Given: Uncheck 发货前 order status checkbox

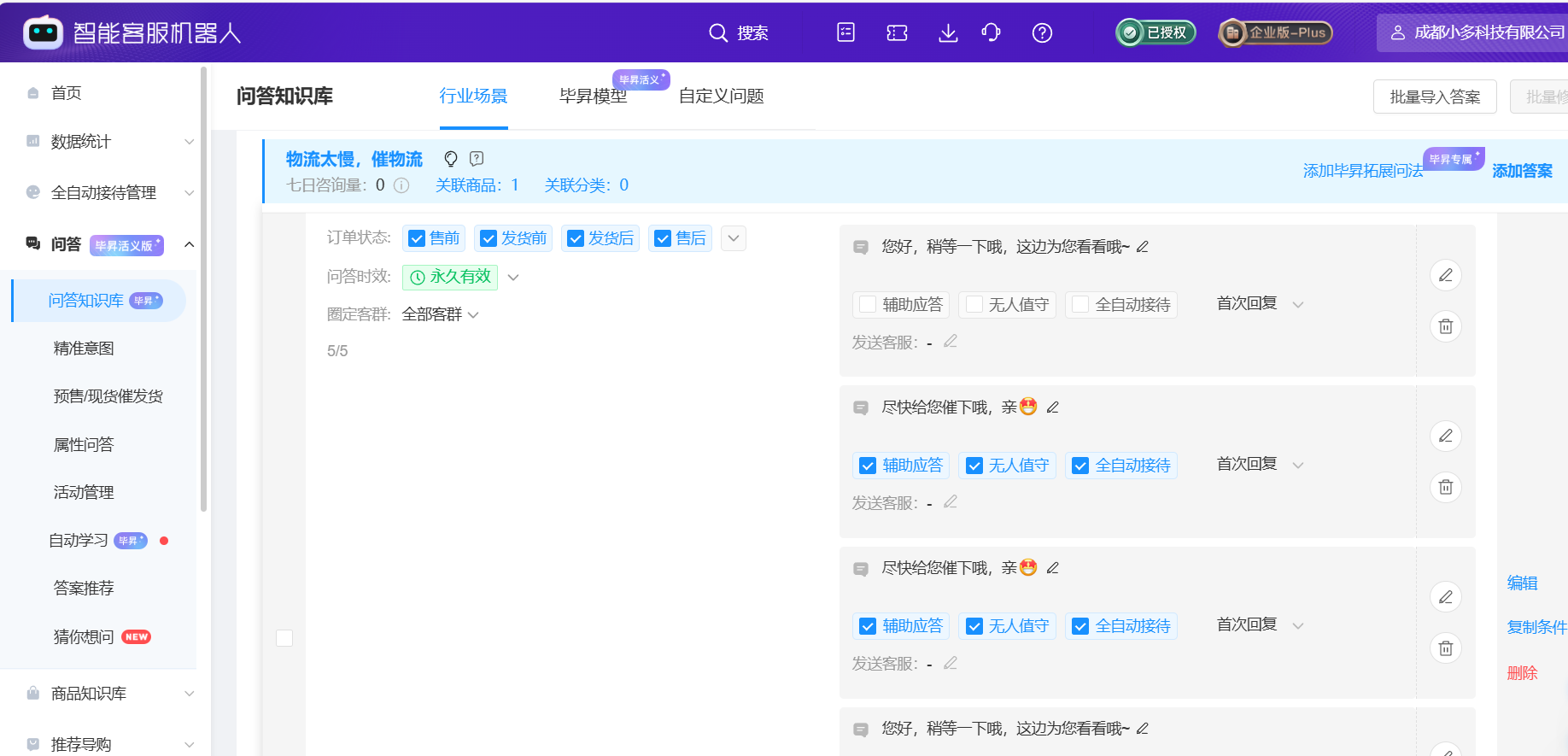Looking at the screenshot, I should (x=489, y=238).
